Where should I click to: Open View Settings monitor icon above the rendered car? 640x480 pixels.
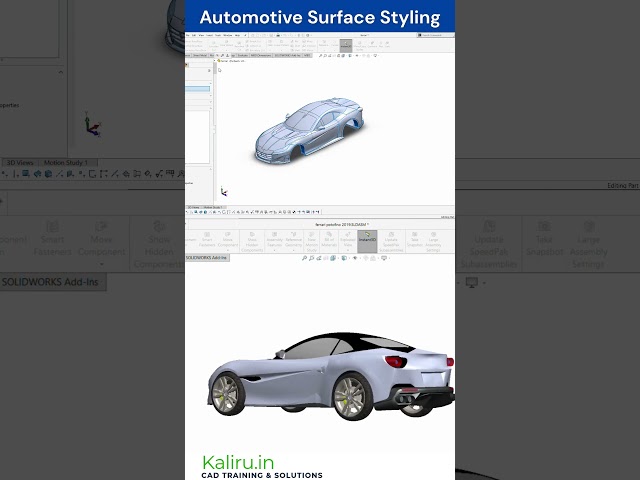point(384,258)
